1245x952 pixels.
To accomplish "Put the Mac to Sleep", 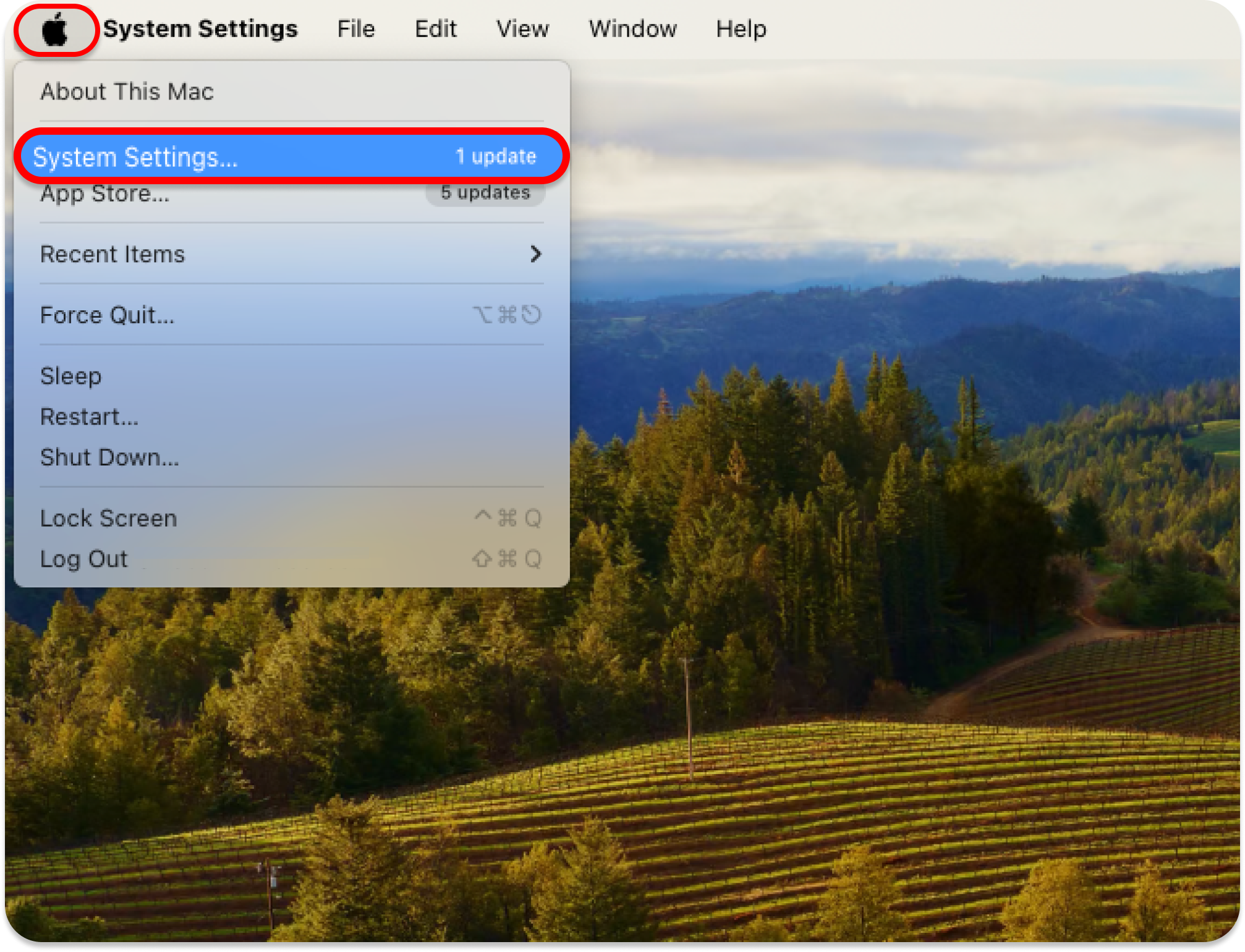I will pyautogui.click(x=70, y=376).
